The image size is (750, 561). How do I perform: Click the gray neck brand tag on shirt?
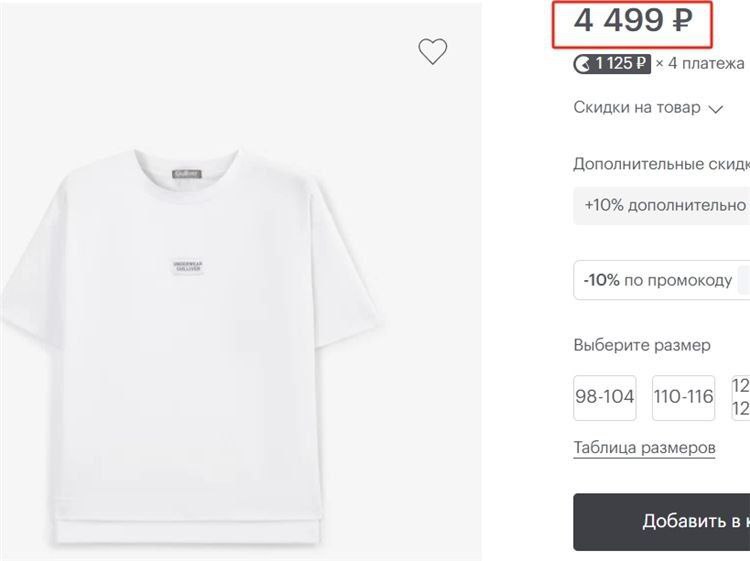coord(187,174)
